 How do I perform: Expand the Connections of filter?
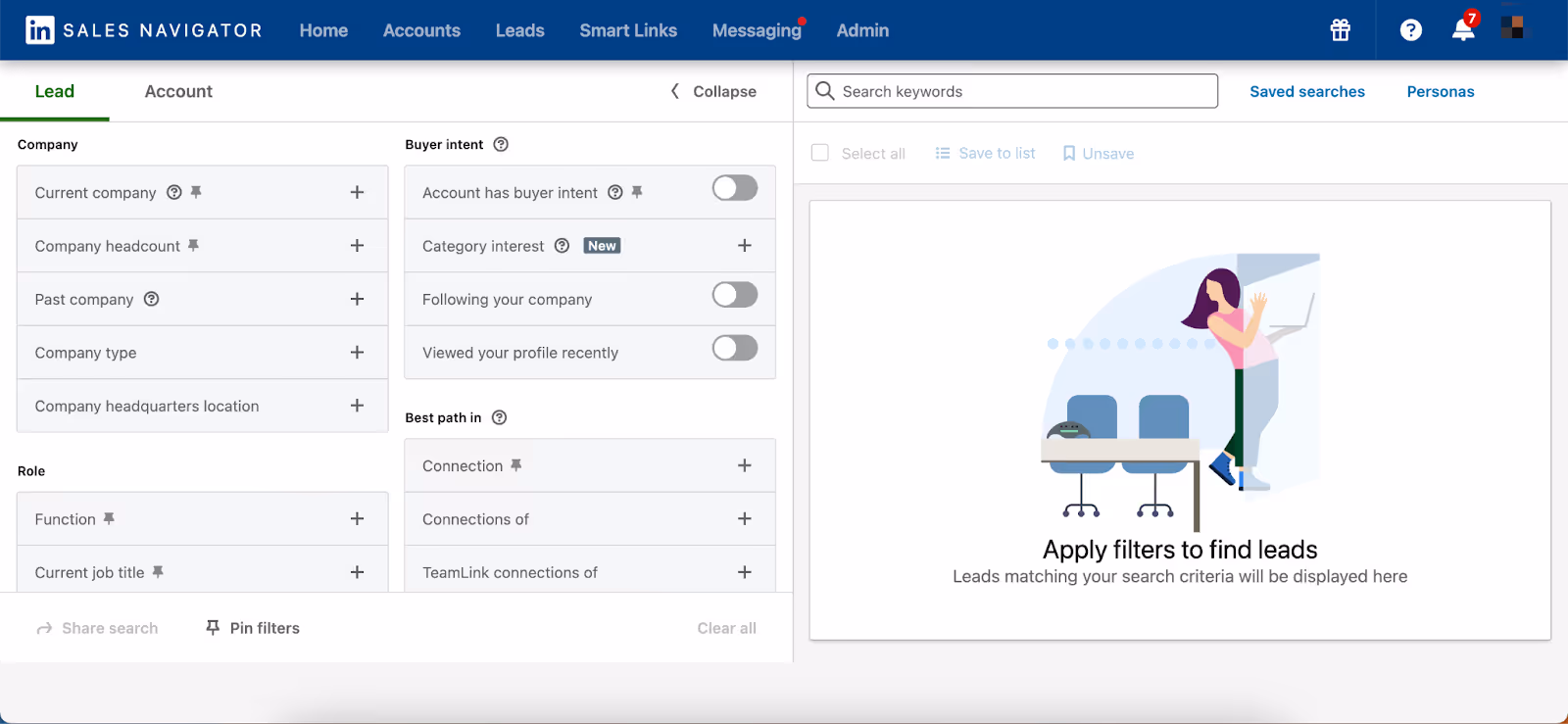pos(745,518)
